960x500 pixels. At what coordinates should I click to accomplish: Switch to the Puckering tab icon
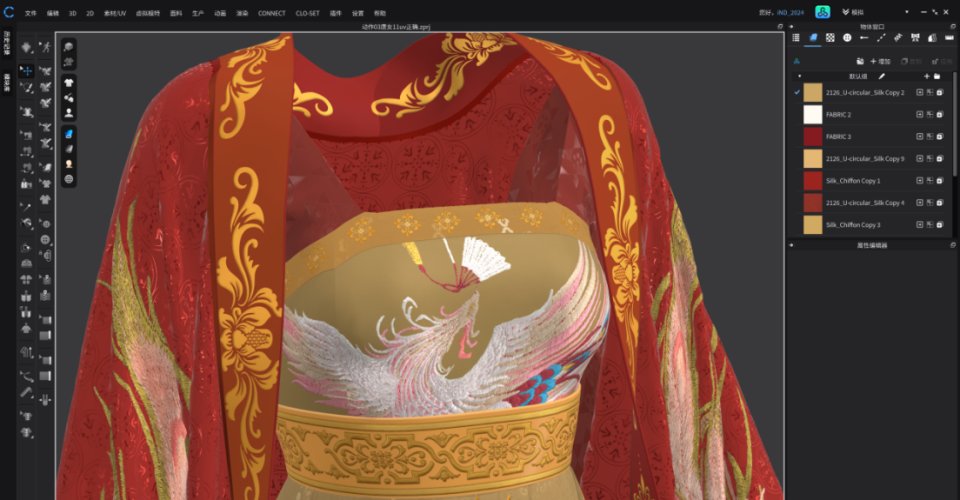point(898,38)
